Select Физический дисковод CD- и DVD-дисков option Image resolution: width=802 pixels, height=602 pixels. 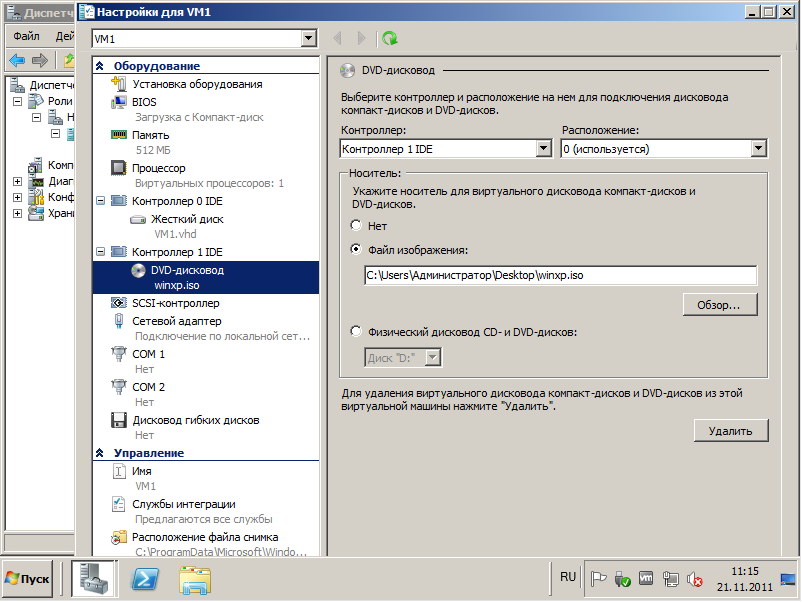(356, 332)
